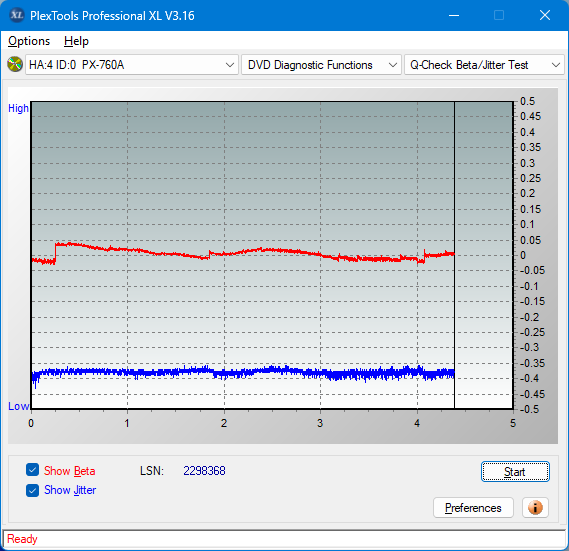569x551 pixels.
Task: Expand the DVD Diagnostic Functions dropdown
Action: (x=321, y=65)
